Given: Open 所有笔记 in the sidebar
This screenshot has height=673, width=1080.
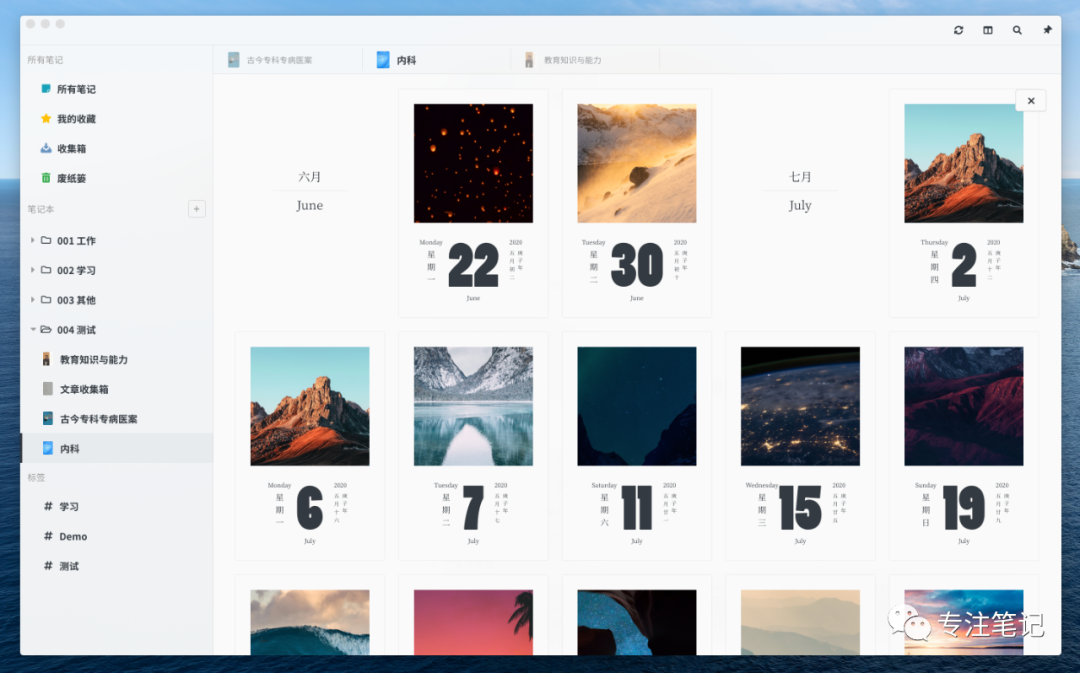Looking at the screenshot, I should point(76,89).
